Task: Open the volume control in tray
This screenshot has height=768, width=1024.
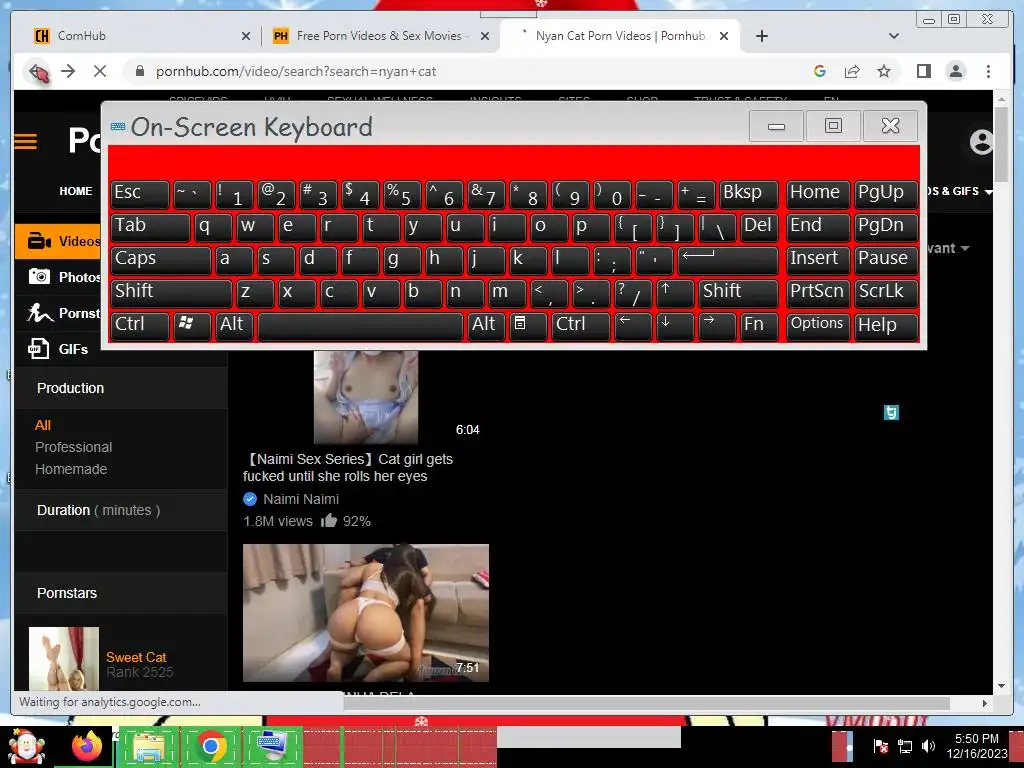Action: (x=928, y=746)
